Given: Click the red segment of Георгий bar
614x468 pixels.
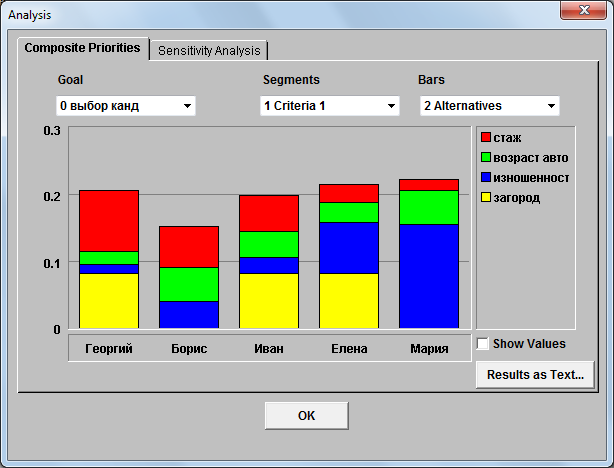Looking at the screenshot, I should pyautogui.click(x=109, y=221).
